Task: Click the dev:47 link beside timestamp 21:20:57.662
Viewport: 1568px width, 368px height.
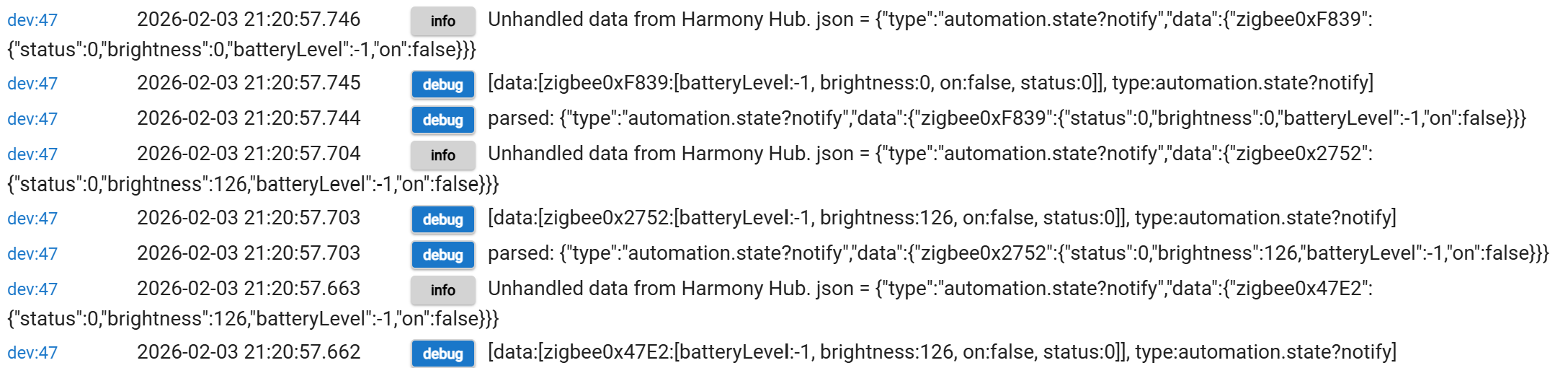Action: [x=32, y=353]
